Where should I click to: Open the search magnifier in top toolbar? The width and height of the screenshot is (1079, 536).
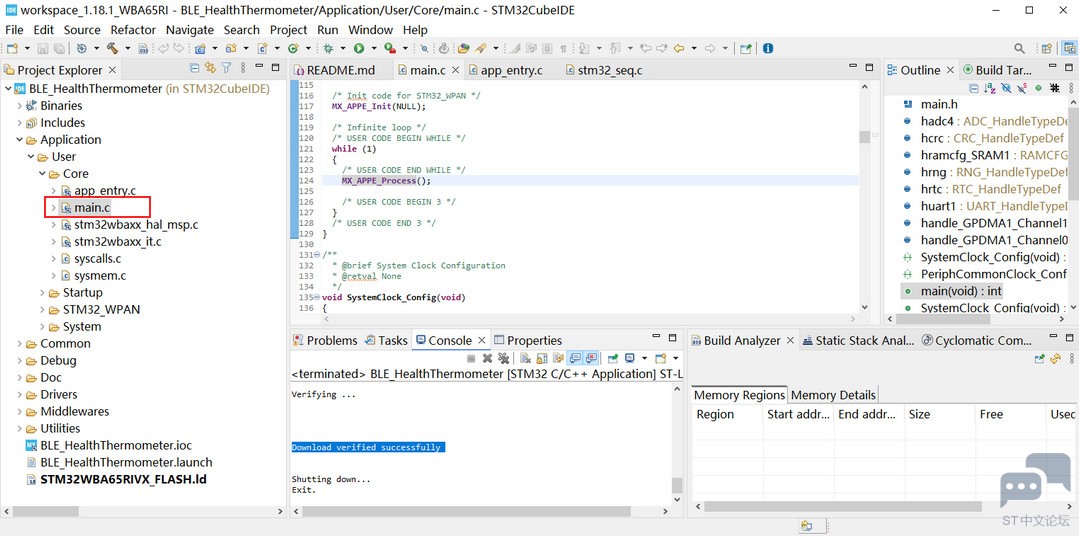pos(1019,48)
